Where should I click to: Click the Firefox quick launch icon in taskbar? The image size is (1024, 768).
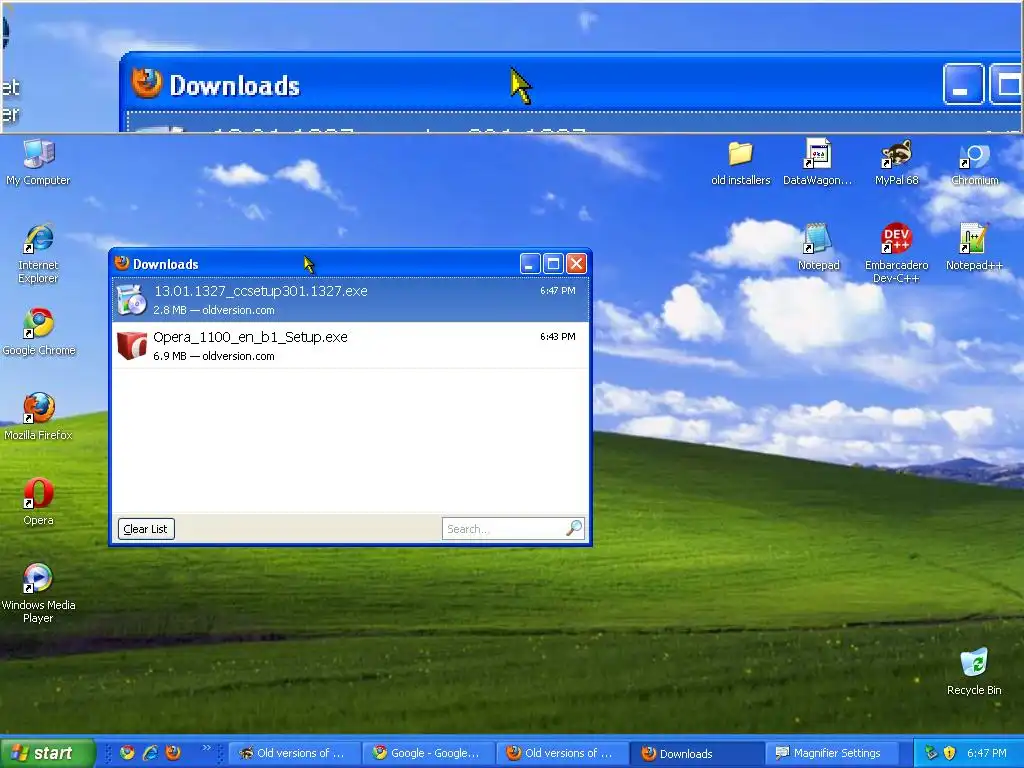pos(173,752)
